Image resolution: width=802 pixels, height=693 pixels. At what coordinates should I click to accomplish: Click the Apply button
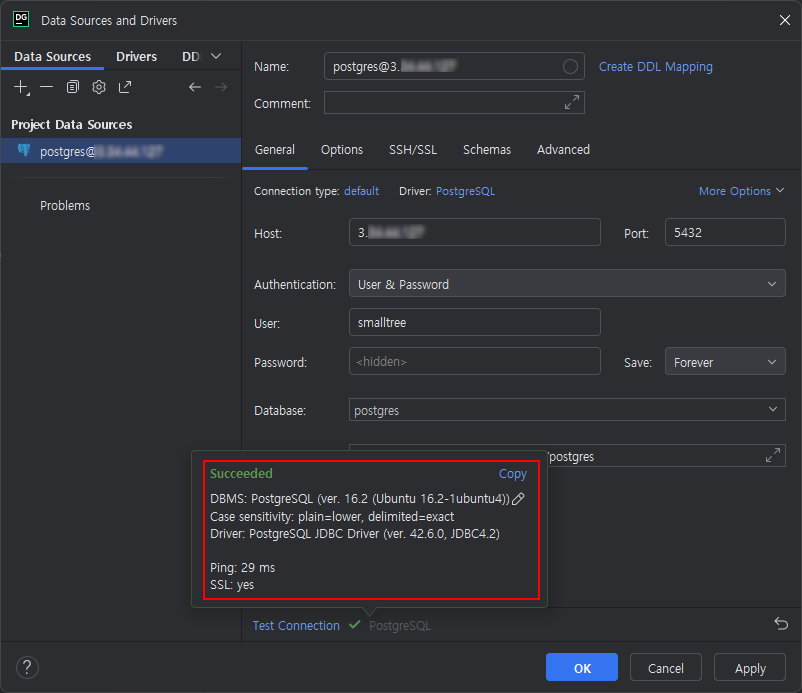pyautogui.click(x=750, y=667)
